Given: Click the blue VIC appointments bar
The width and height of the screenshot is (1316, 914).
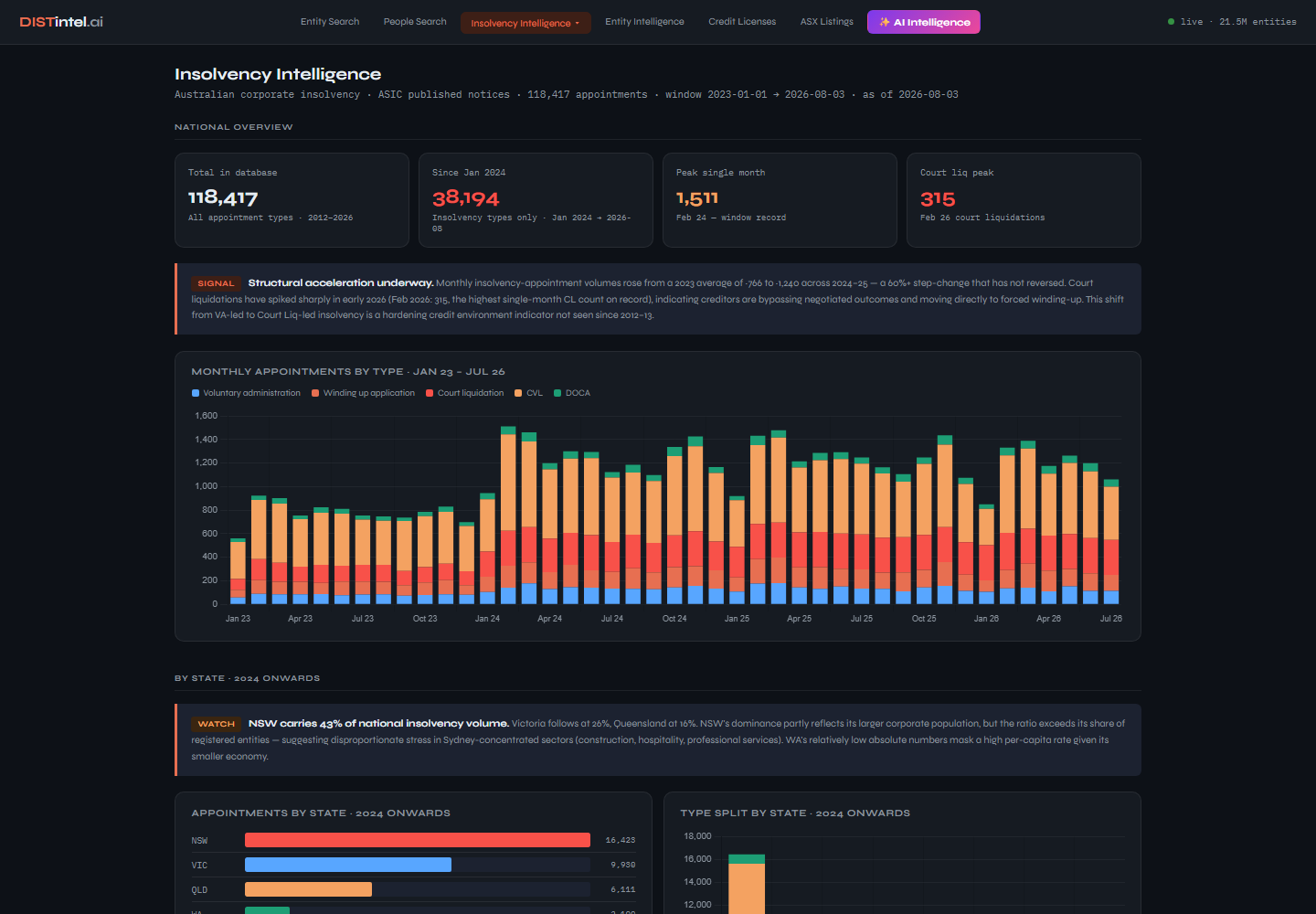Looking at the screenshot, I should point(348,865).
